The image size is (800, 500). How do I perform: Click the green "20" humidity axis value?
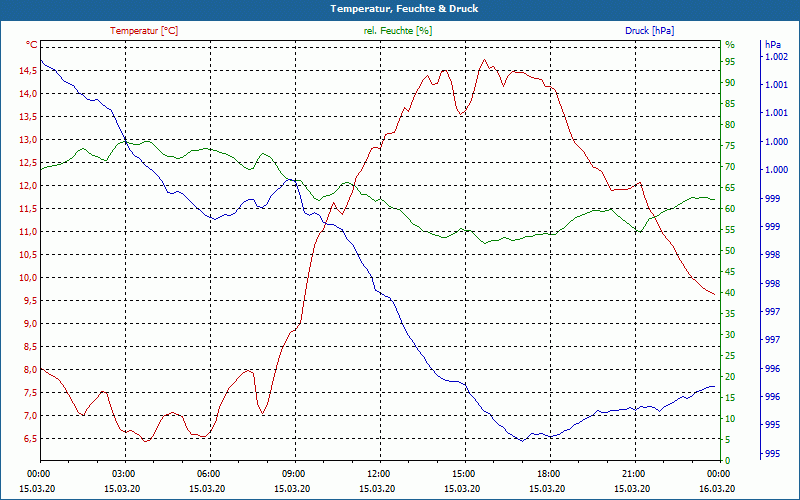(730, 377)
